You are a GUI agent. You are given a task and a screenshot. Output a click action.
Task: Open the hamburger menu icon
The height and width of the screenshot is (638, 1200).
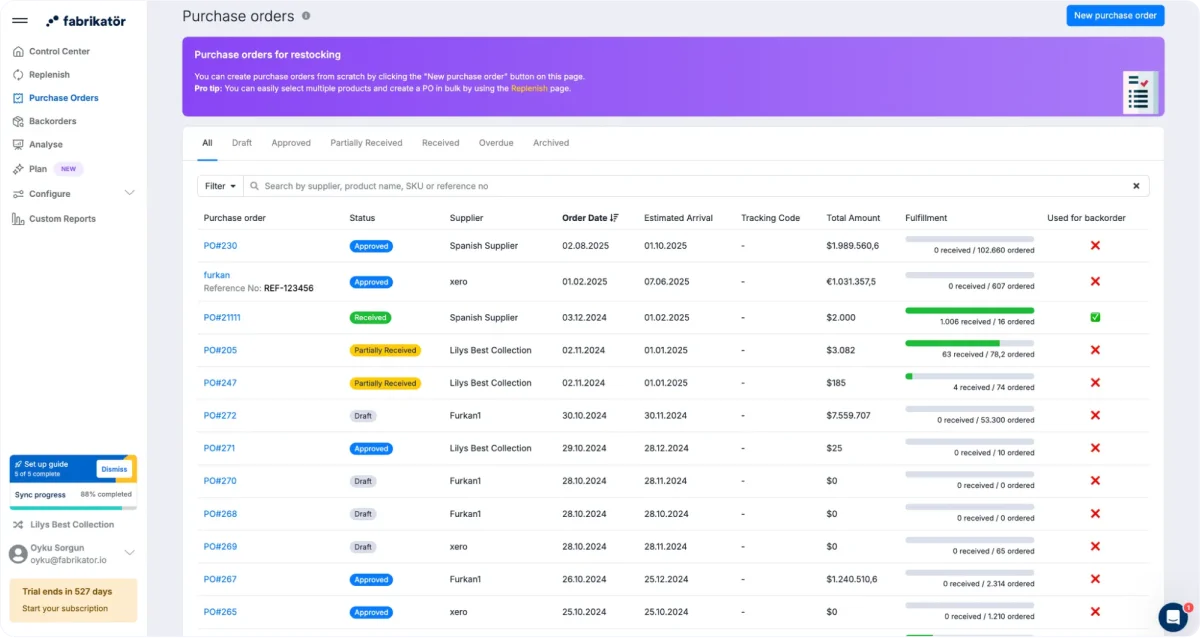pos(20,20)
